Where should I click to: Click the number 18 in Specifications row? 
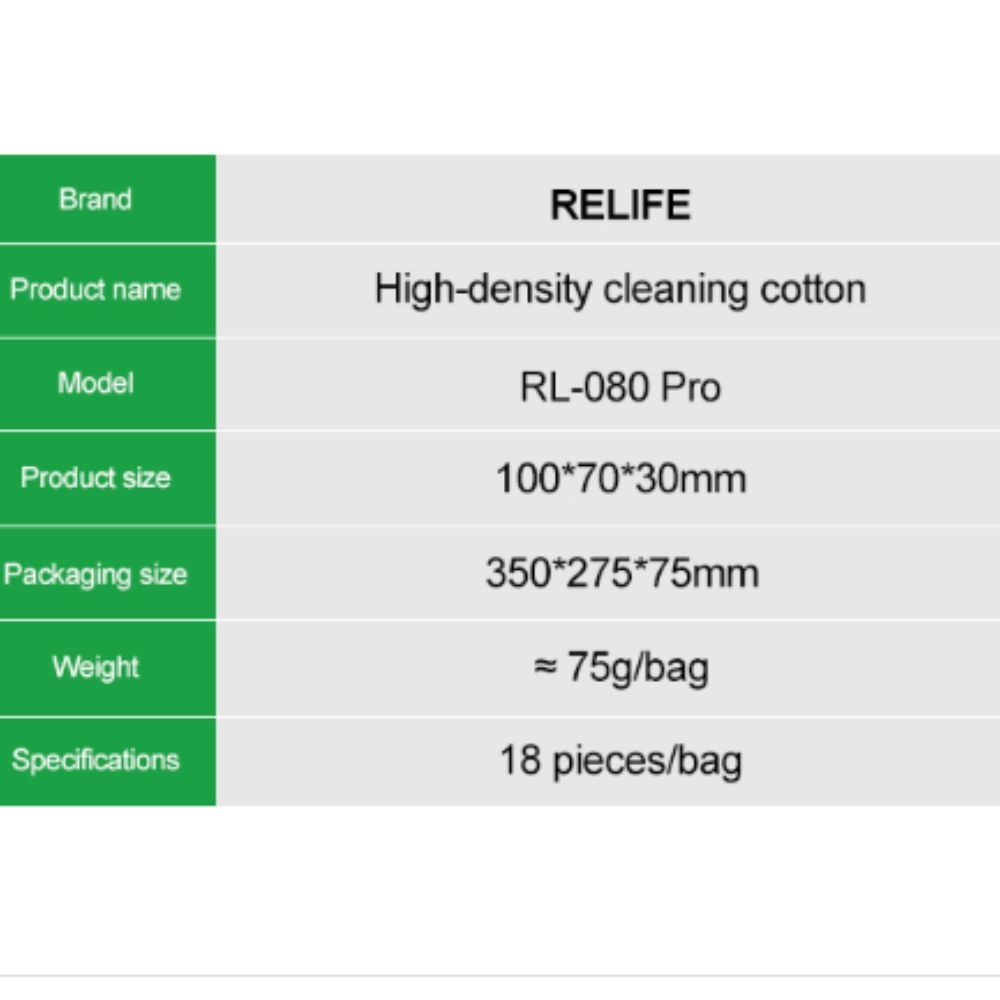[520, 760]
